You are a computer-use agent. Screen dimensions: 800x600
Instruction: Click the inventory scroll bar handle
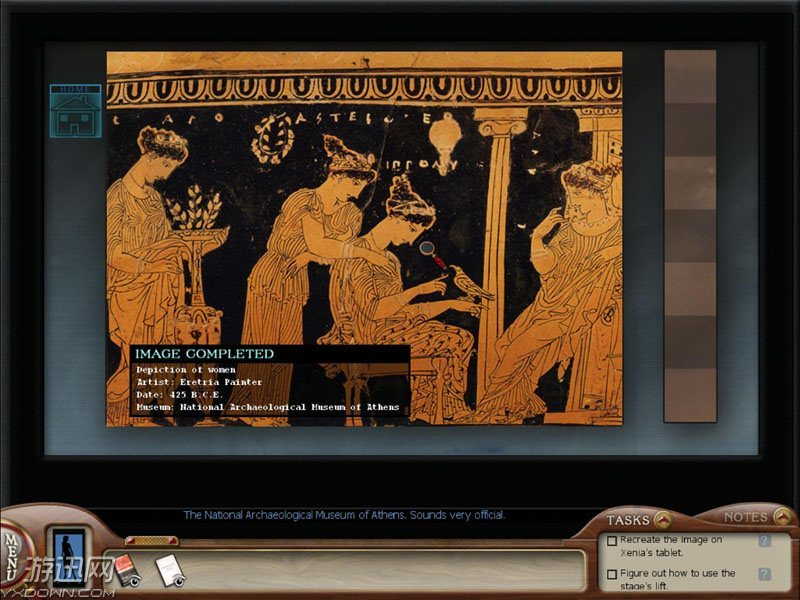pyautogui.click(x=151, y=540)
